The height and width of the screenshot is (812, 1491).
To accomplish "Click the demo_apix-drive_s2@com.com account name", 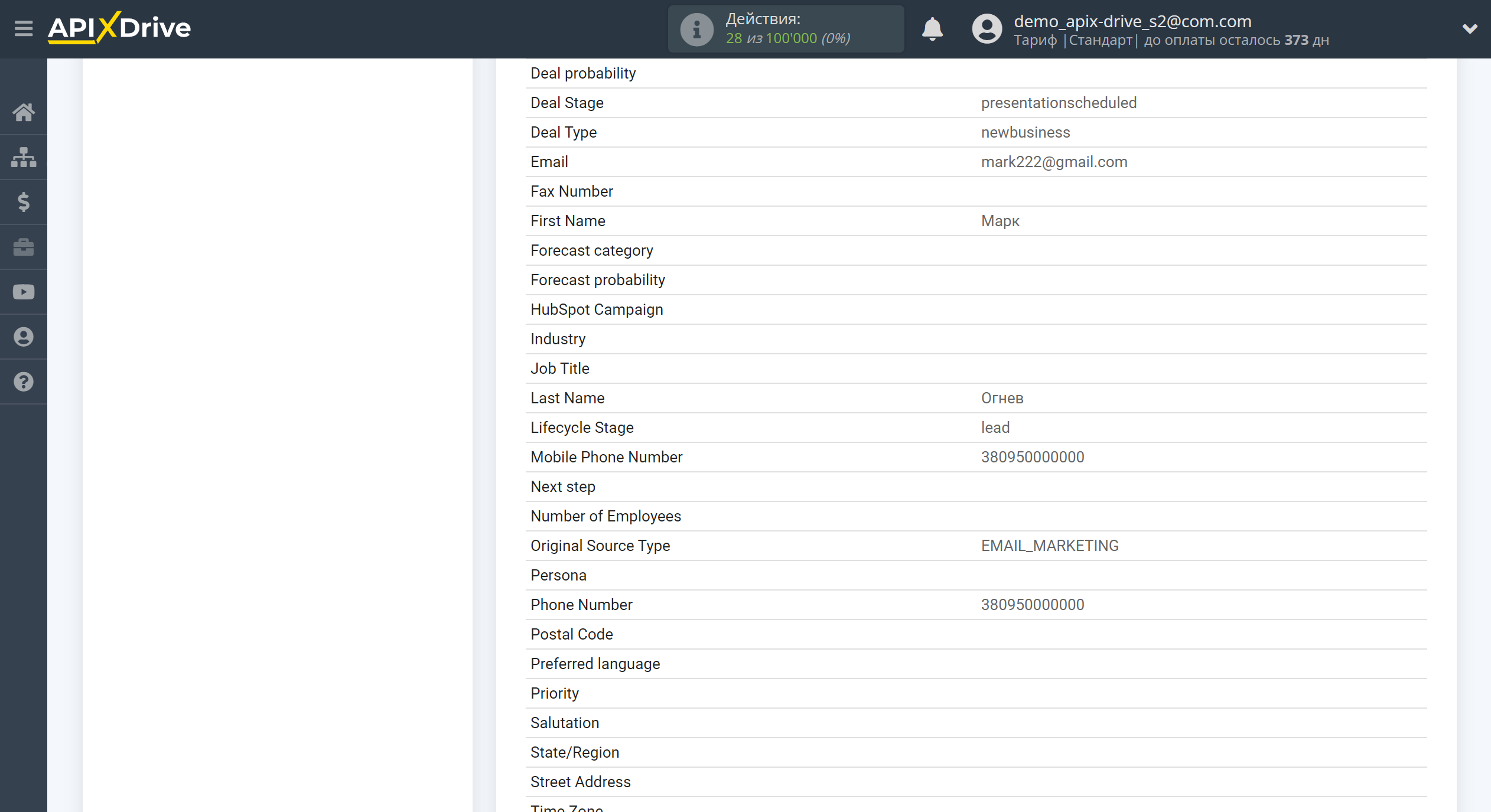I will coord(1132,21).
